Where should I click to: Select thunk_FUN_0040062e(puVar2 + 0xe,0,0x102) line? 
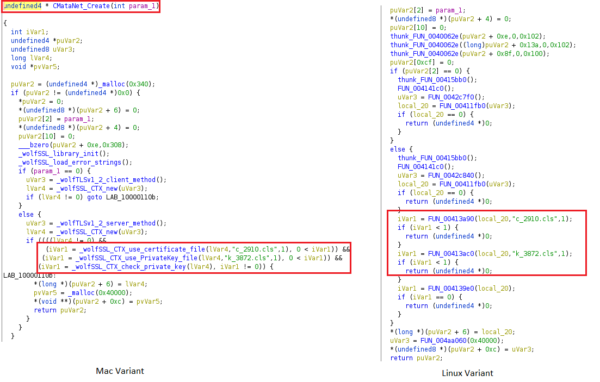[468, 36]
